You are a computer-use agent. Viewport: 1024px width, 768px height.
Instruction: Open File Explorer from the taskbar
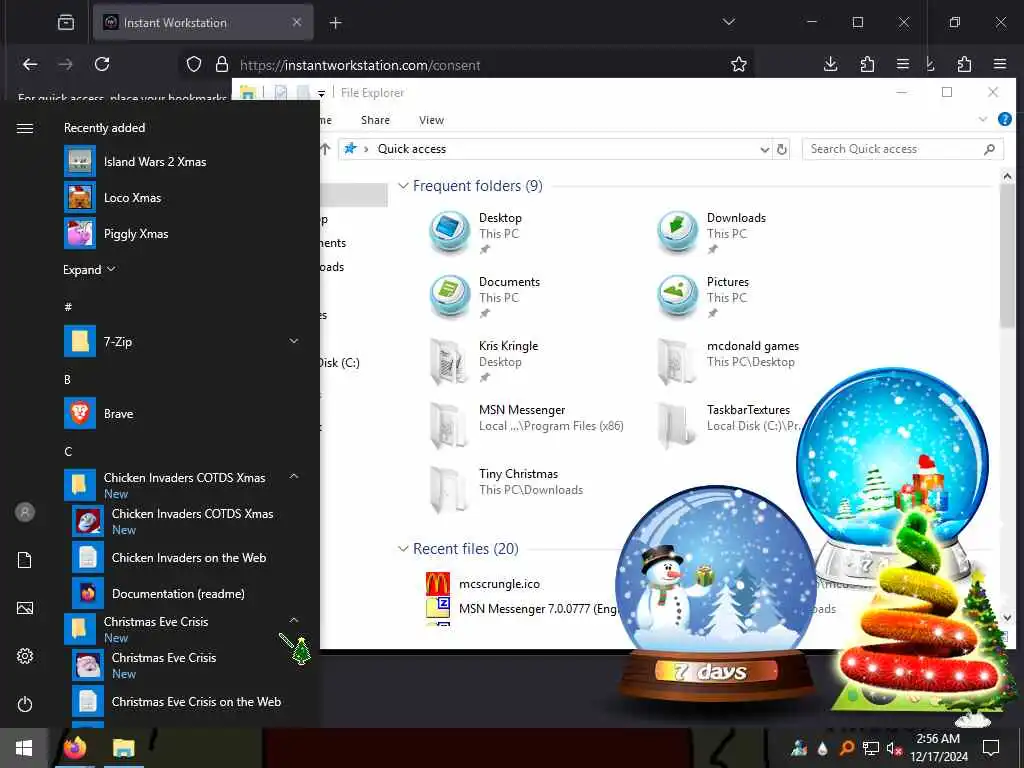pyautogui.click(x=123, y=748)
